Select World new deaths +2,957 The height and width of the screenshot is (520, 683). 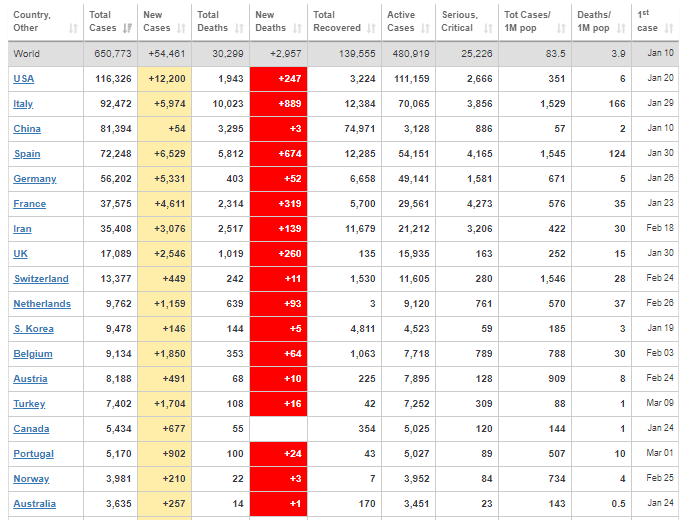pos(286,54)
